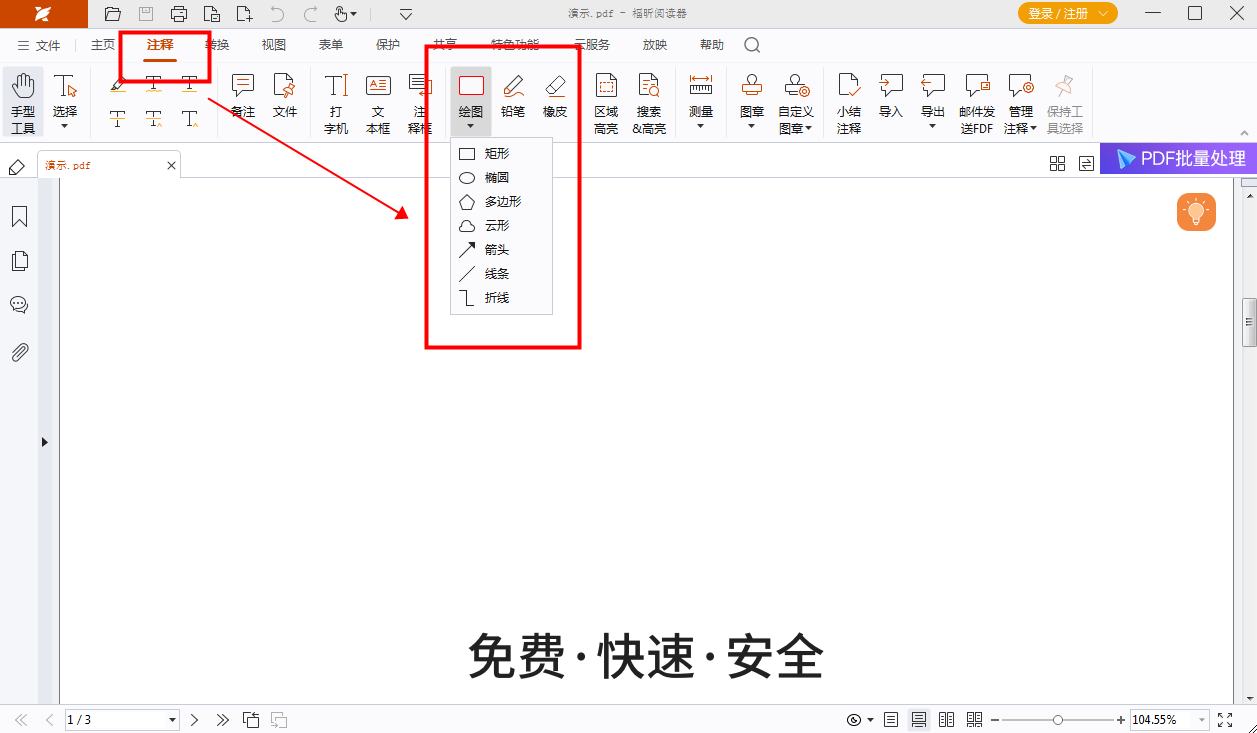1257x733 pixels.
Task: Open the zoom percentage dropdown
Action: [1200, 720]
